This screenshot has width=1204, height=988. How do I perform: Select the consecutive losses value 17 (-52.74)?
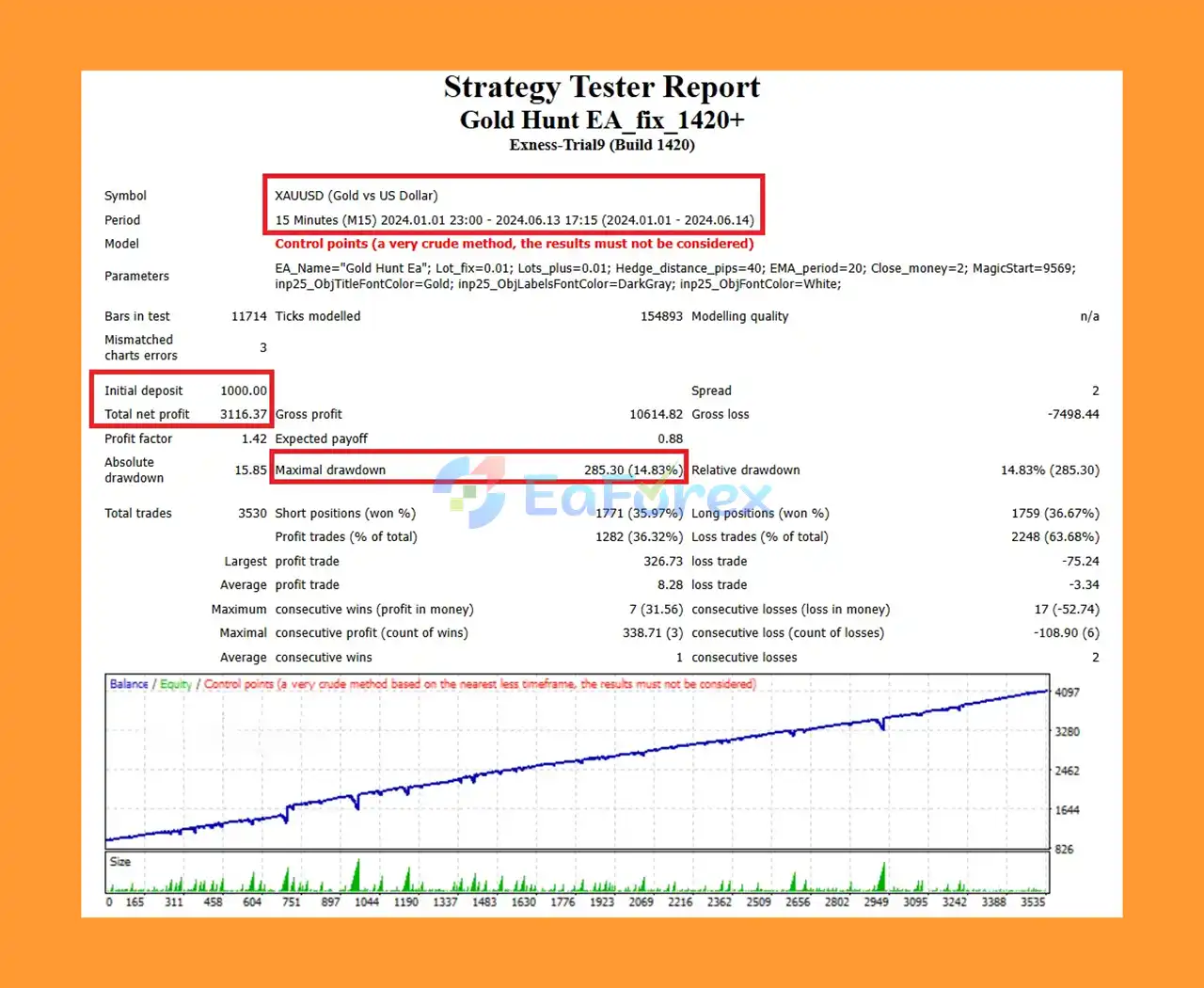click(1067, 609)
